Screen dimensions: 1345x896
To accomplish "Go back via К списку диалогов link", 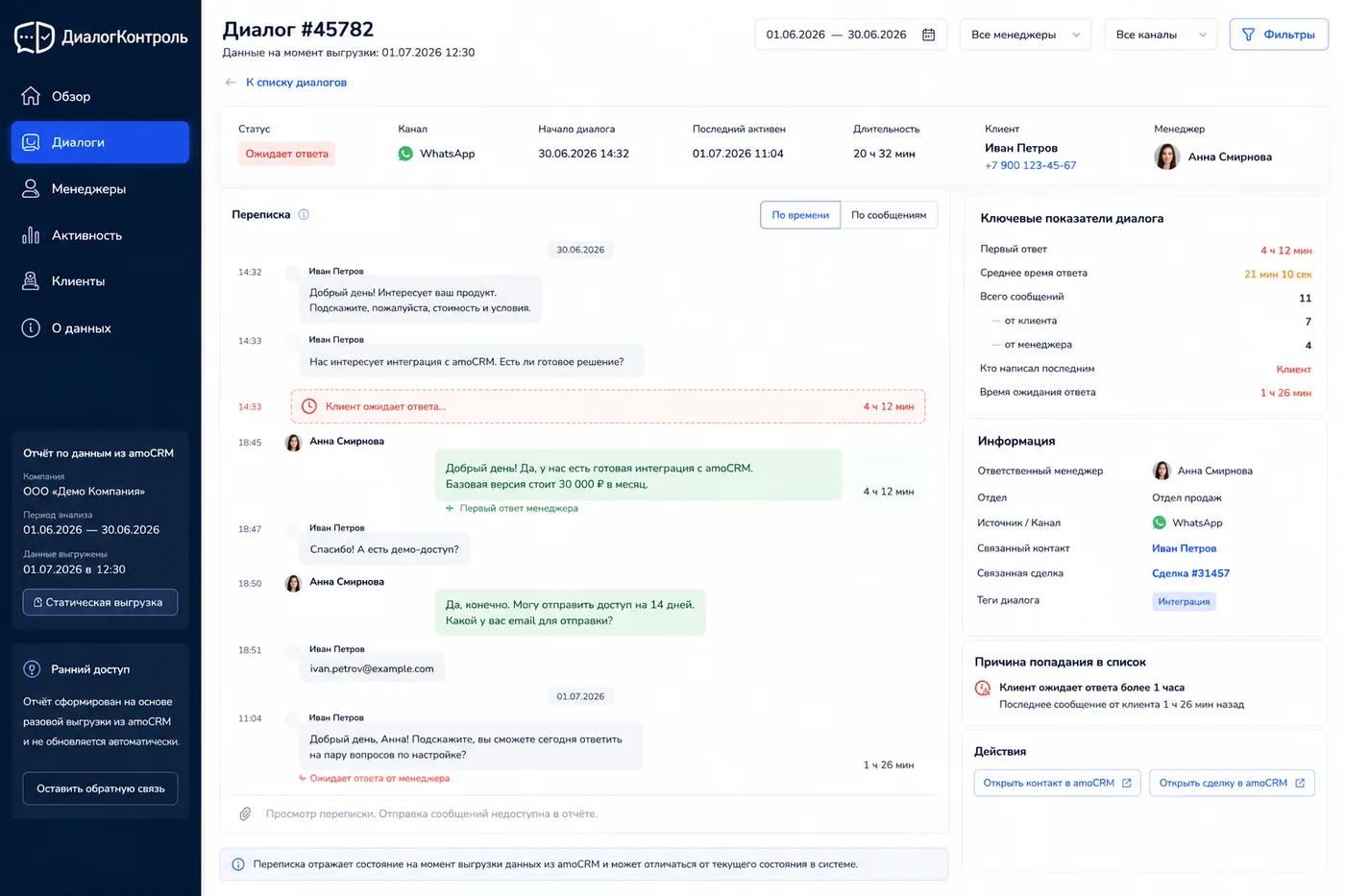I will point(296,83).
